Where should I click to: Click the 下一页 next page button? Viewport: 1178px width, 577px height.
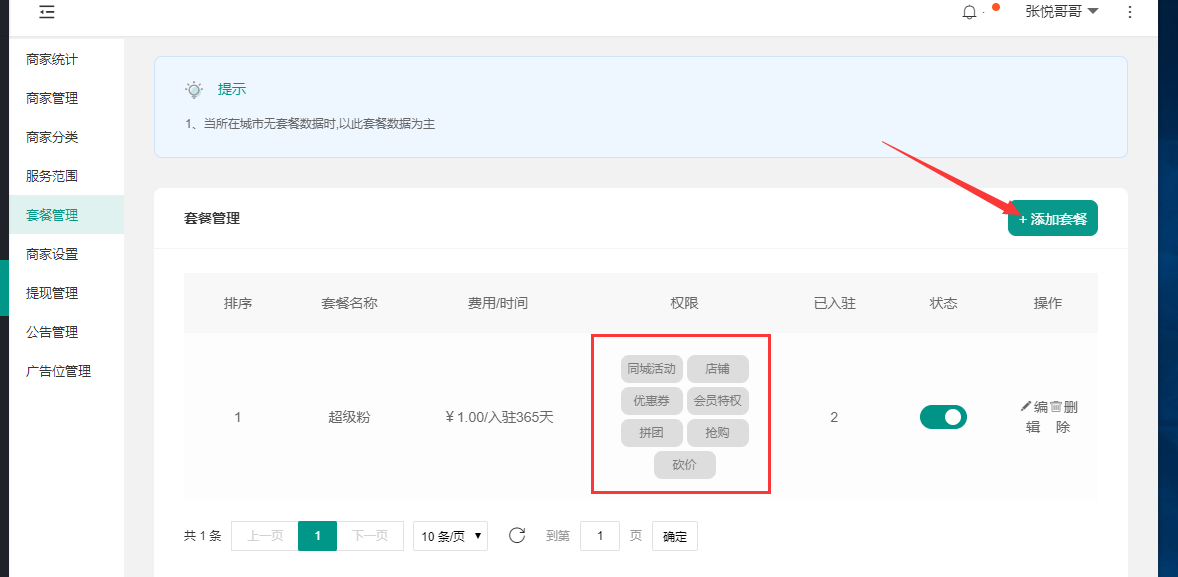pyautogui.click(x=370, y=536)
